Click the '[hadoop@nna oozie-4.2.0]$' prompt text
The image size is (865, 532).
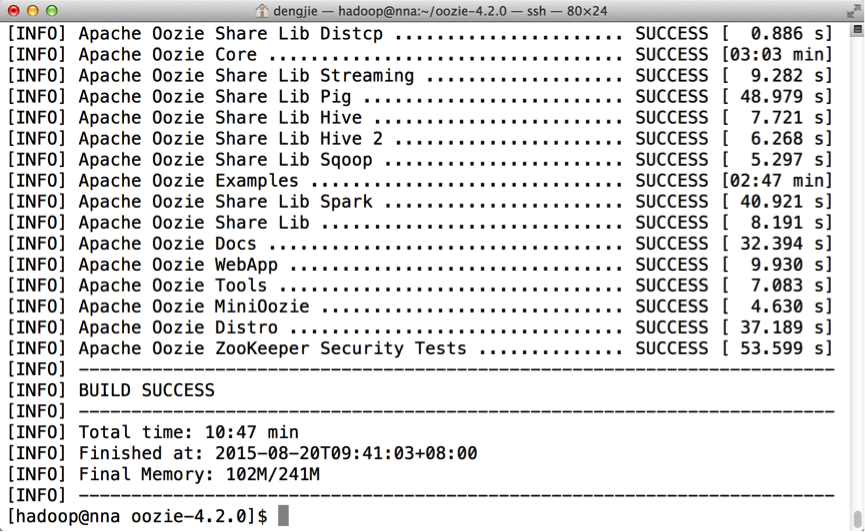[137, 516]
